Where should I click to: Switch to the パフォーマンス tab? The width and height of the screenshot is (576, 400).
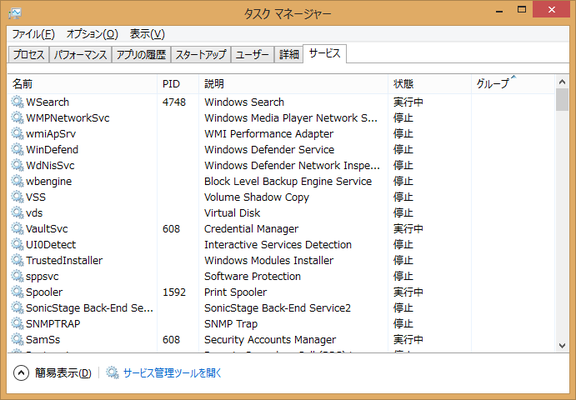point(80,55)
